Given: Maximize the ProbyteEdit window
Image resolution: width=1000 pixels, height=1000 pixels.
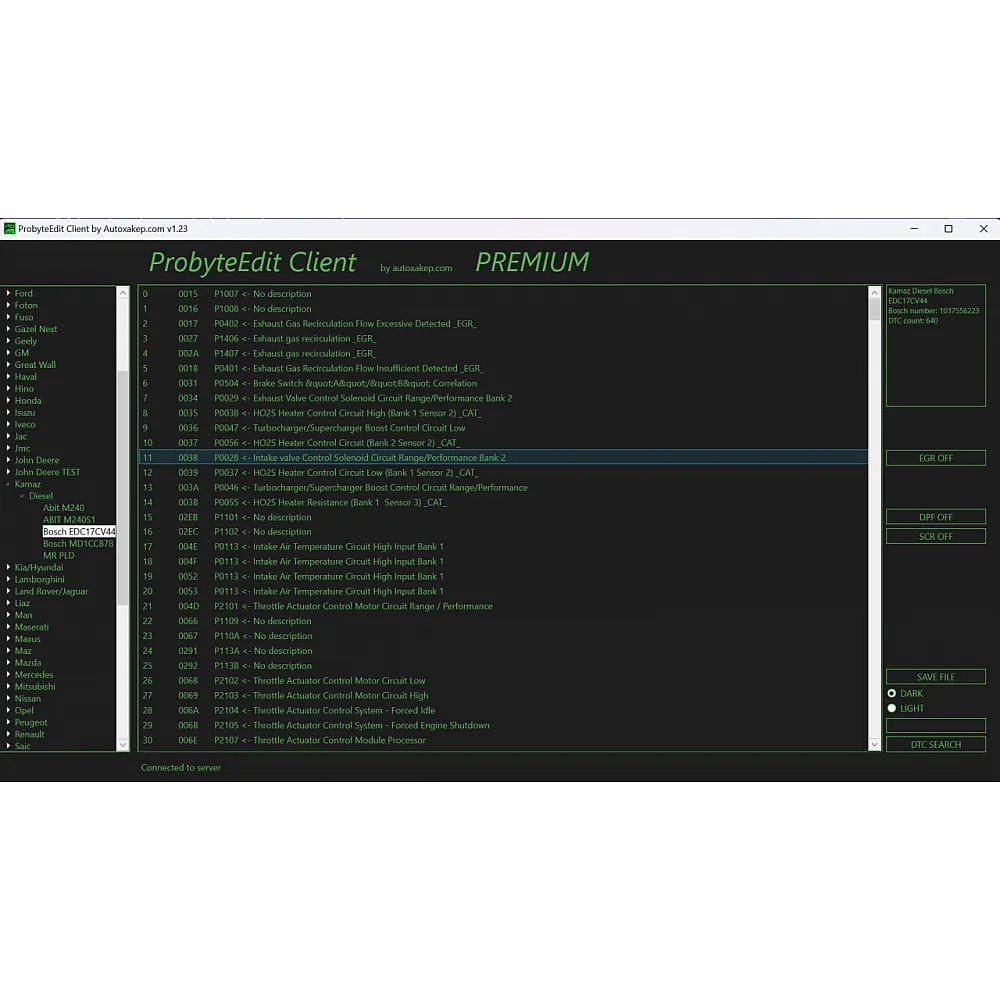Looking at the screenshot, I should click(948, 229).
